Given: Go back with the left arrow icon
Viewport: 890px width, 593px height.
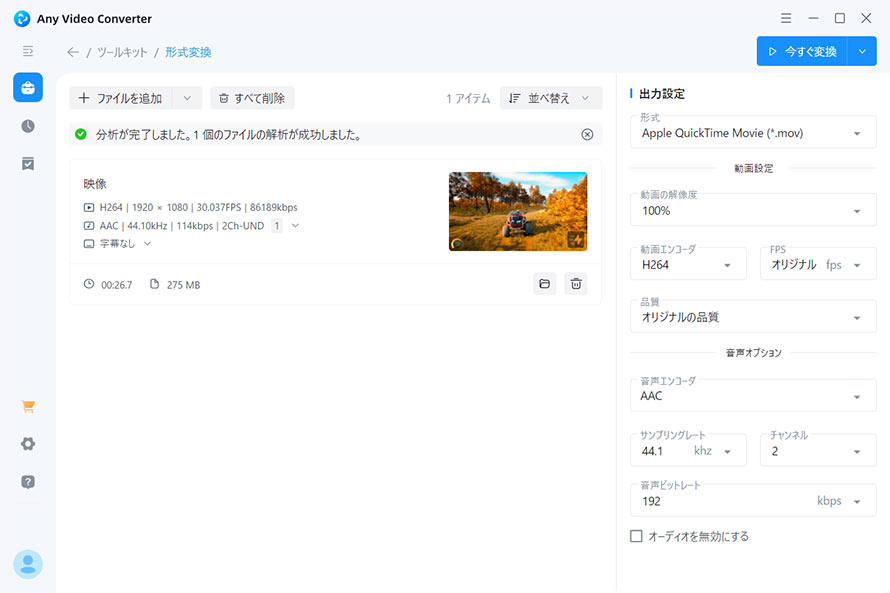Looking at the screenshot, I should click(x=73, y=52).
